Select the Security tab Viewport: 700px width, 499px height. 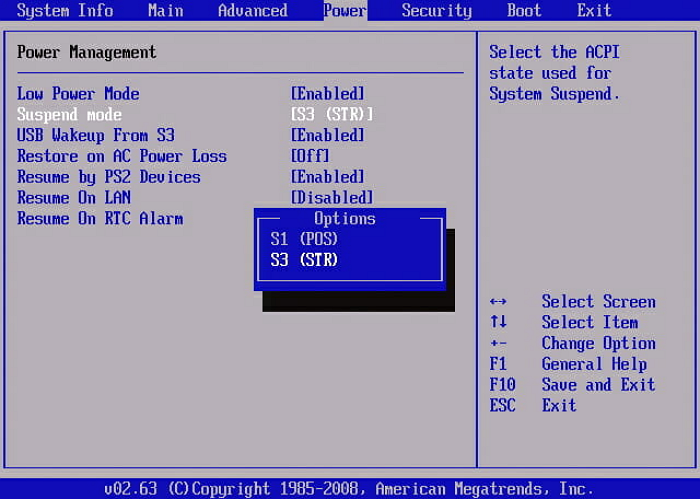click(x=436, y=11)
